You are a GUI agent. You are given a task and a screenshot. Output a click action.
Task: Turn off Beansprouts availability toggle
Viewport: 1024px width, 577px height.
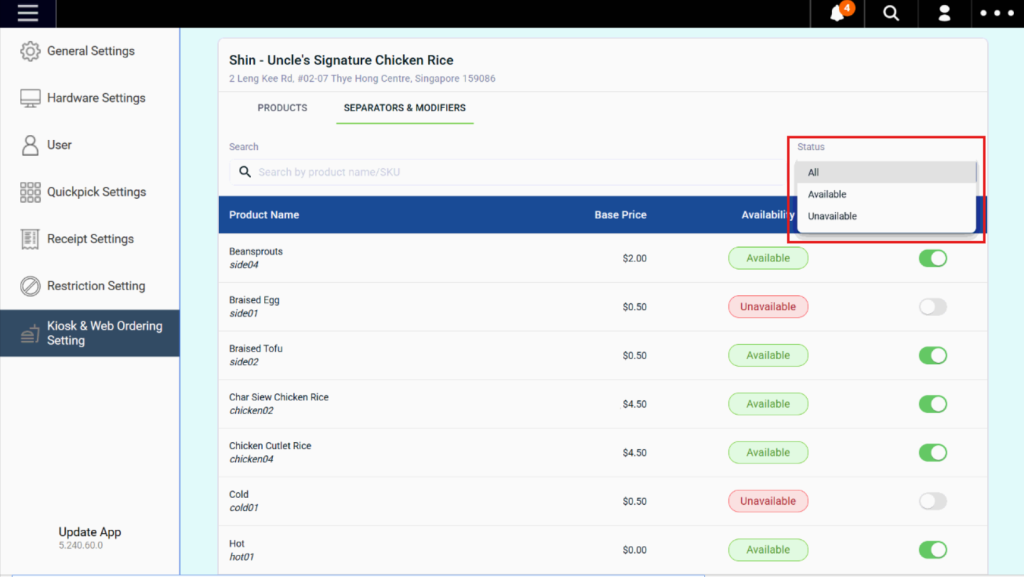tap(933, 258)
